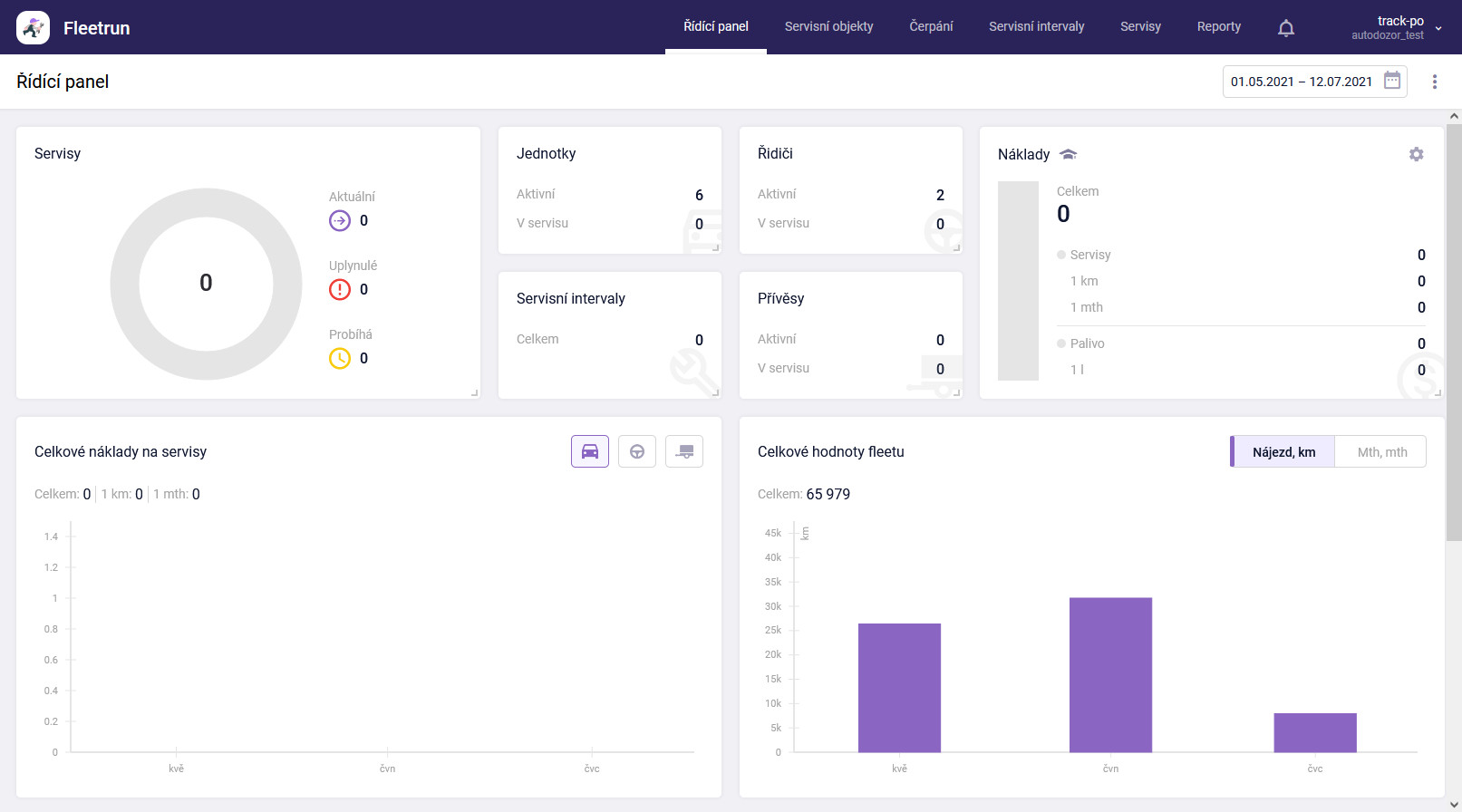Show service costs by vehicle units
Image resolution: width=1462 pixels, height=812 pixels.
tap(590, 451)
